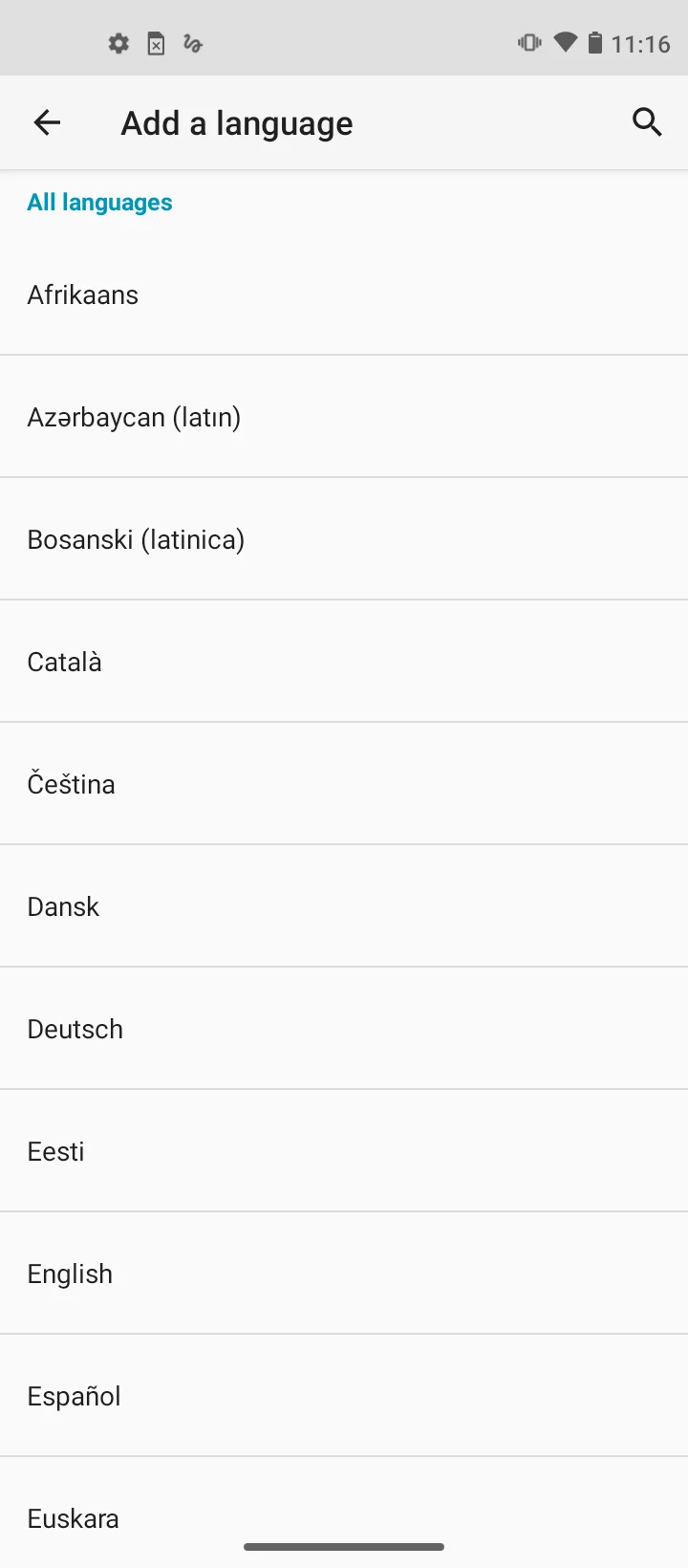Tap the vibrate mode status icon
Image resolution: width=688 pixels, height=1568 pixels.
point(529,42)
